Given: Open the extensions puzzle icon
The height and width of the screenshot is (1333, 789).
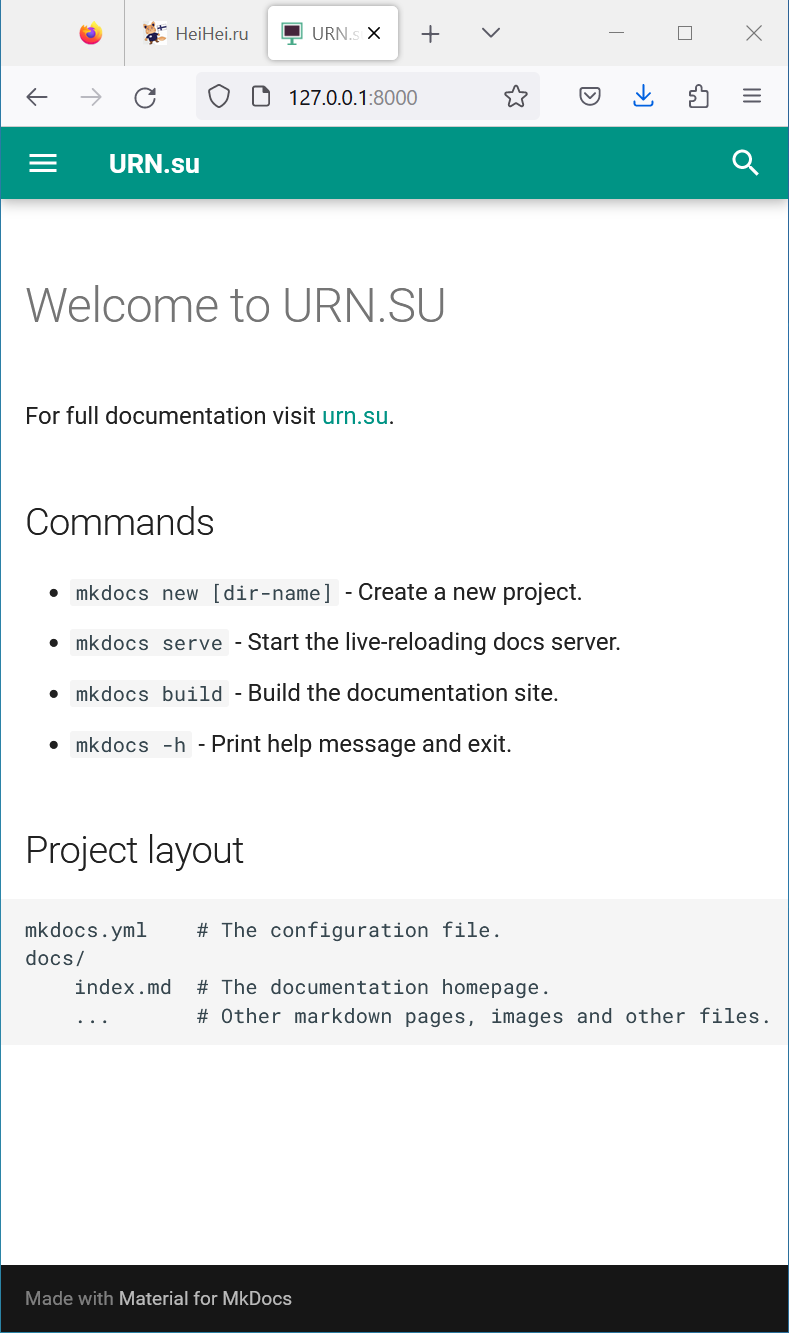Looking at the screenshot, I should 698,97.
